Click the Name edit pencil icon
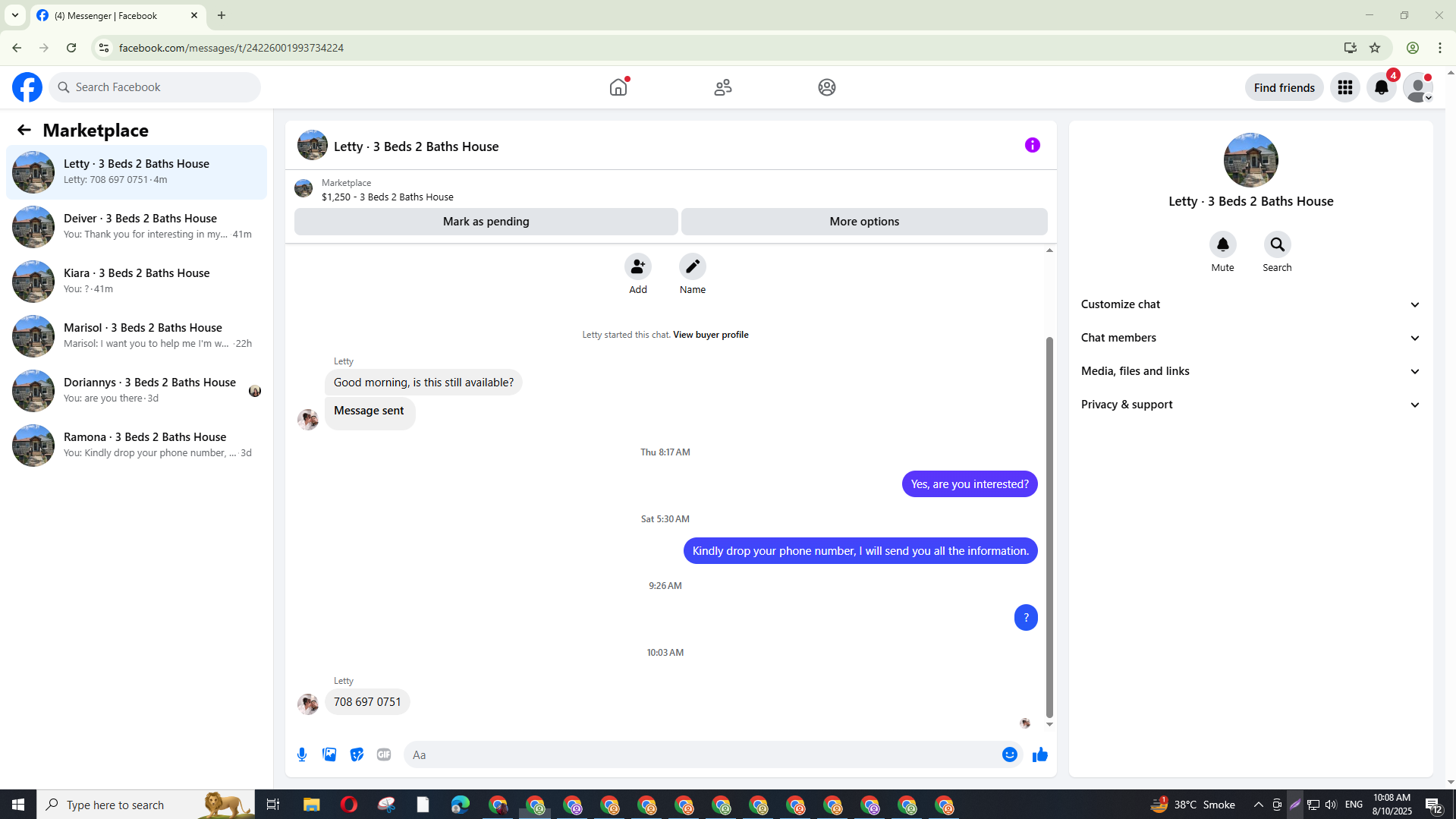Viewport: 1456px width, 819px height. click(693, 266)
